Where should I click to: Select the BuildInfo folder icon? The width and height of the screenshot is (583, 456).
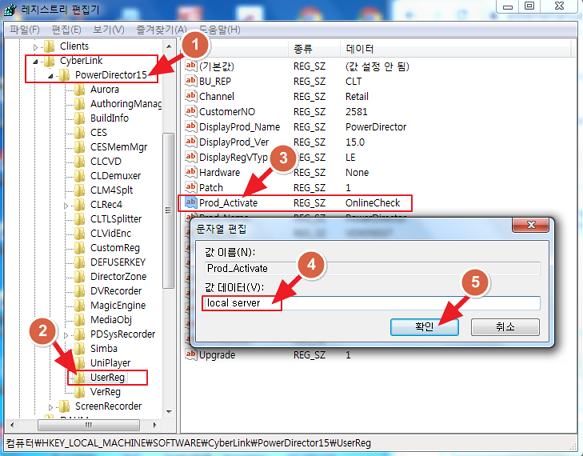tap(79, 118)
